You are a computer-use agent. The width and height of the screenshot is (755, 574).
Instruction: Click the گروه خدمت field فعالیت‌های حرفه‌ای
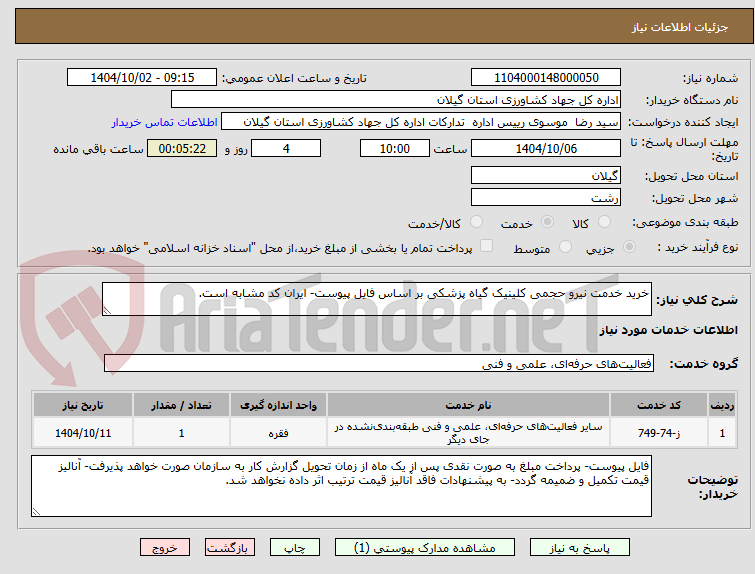(379, 364)
